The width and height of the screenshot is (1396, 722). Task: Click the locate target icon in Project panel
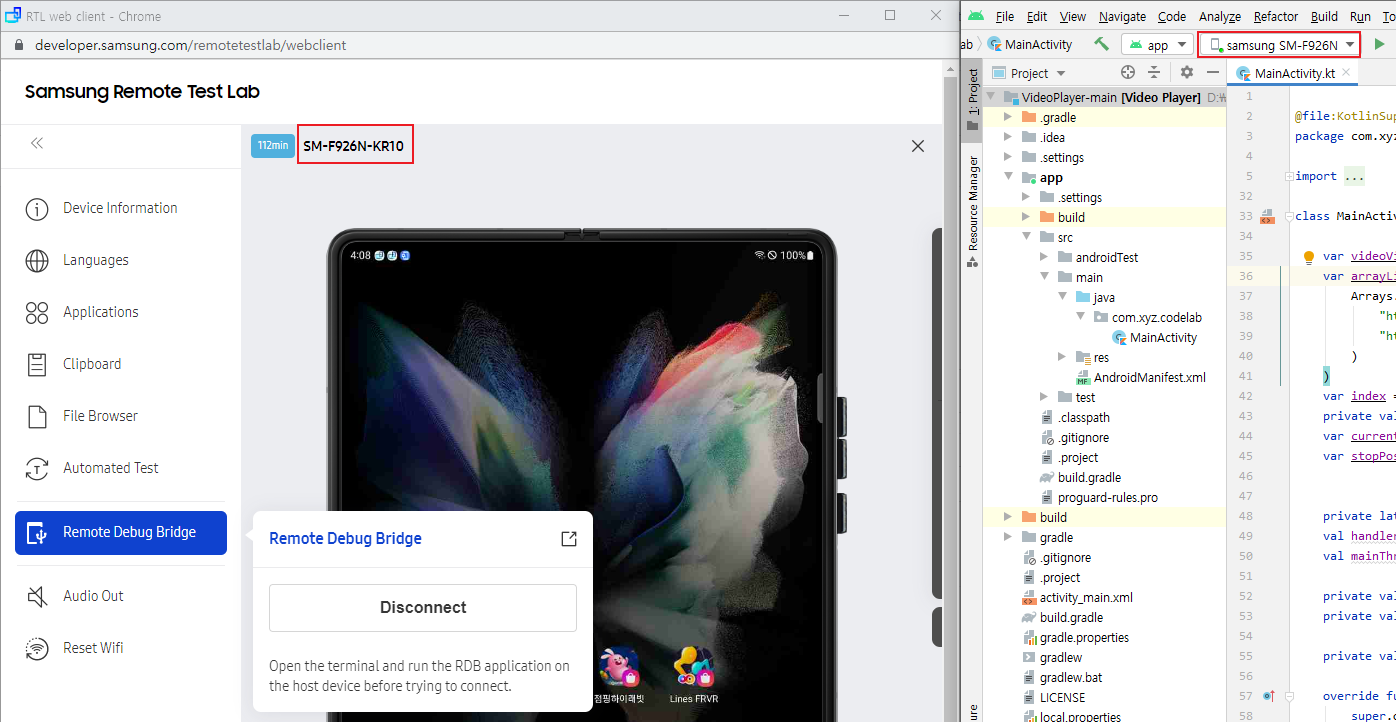click(1128, 73)
